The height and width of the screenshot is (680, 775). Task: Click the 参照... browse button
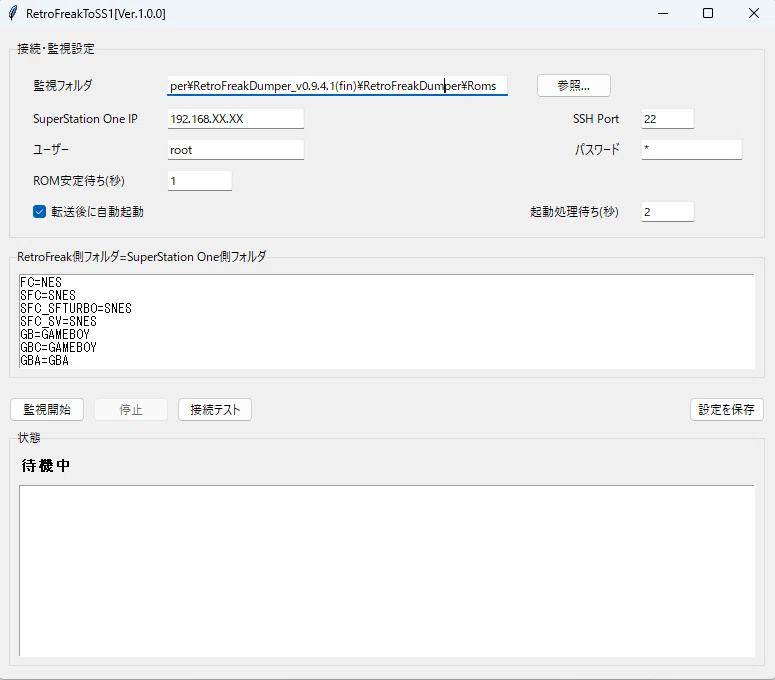(x=573, y=85)
